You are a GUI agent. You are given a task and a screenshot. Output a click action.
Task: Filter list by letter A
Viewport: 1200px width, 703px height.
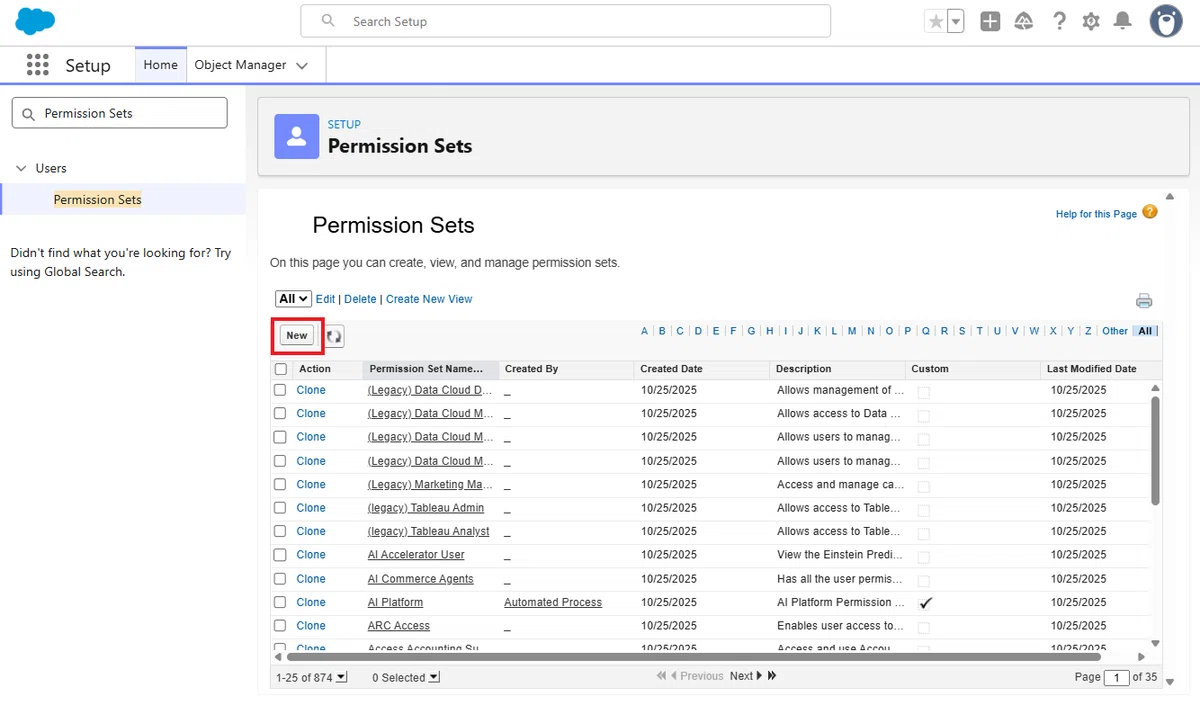click(x=645, y=331)
